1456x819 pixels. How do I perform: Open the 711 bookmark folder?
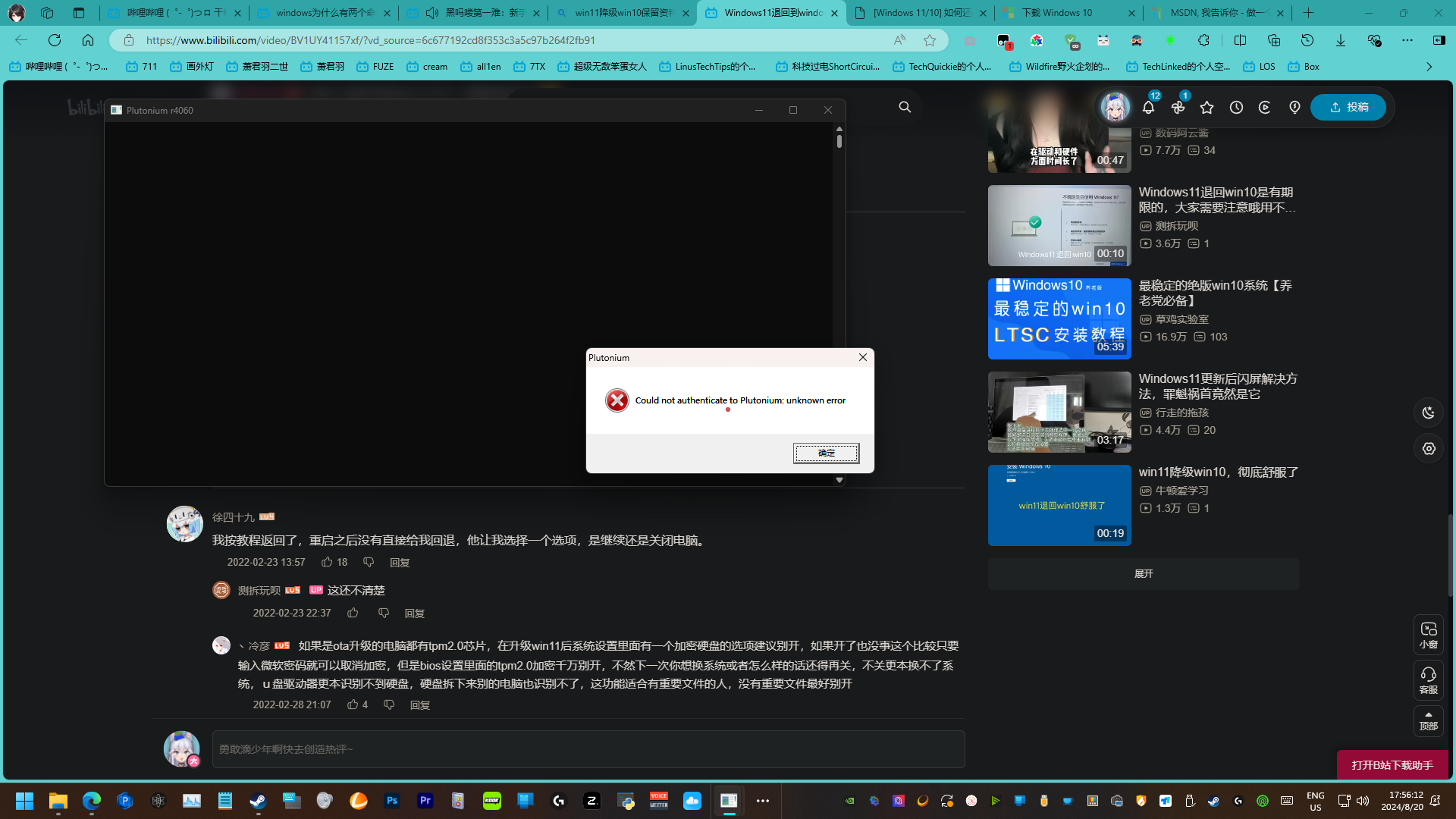[x=142, y=67]
